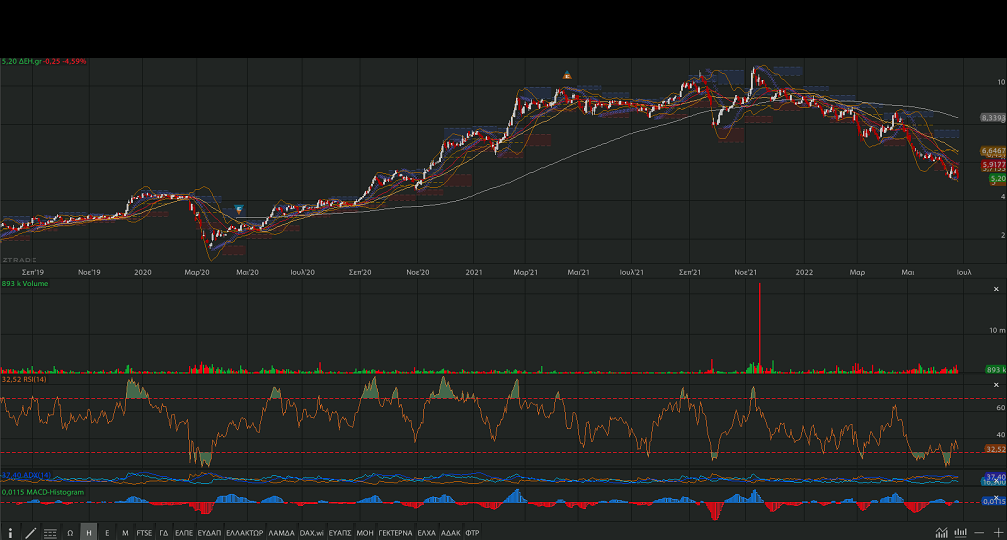Click the orange signal marker near Μαϊ'21
Viewport: 1007px width, 540px height.
tap(567, 75)
